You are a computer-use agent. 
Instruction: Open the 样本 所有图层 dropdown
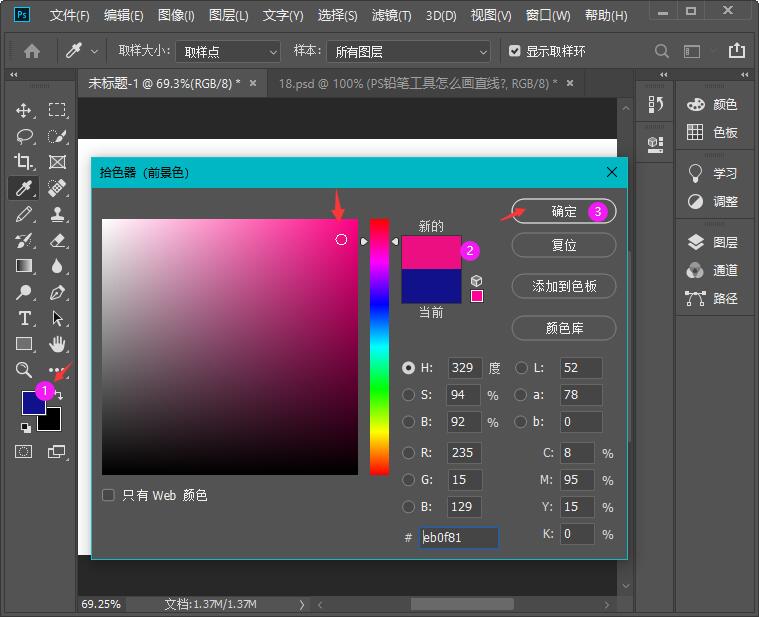[x=408, y=51]
